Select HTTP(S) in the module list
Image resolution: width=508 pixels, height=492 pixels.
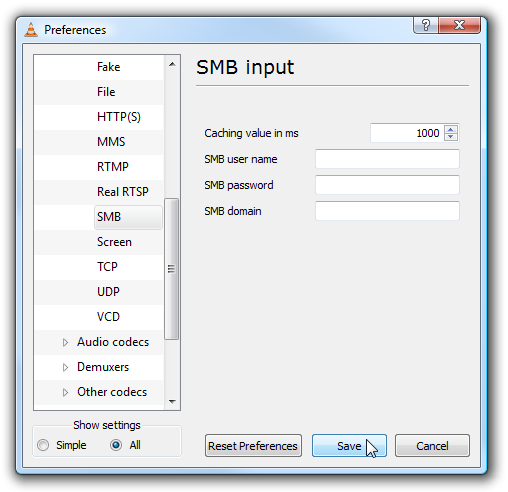[x=119, y=117]
